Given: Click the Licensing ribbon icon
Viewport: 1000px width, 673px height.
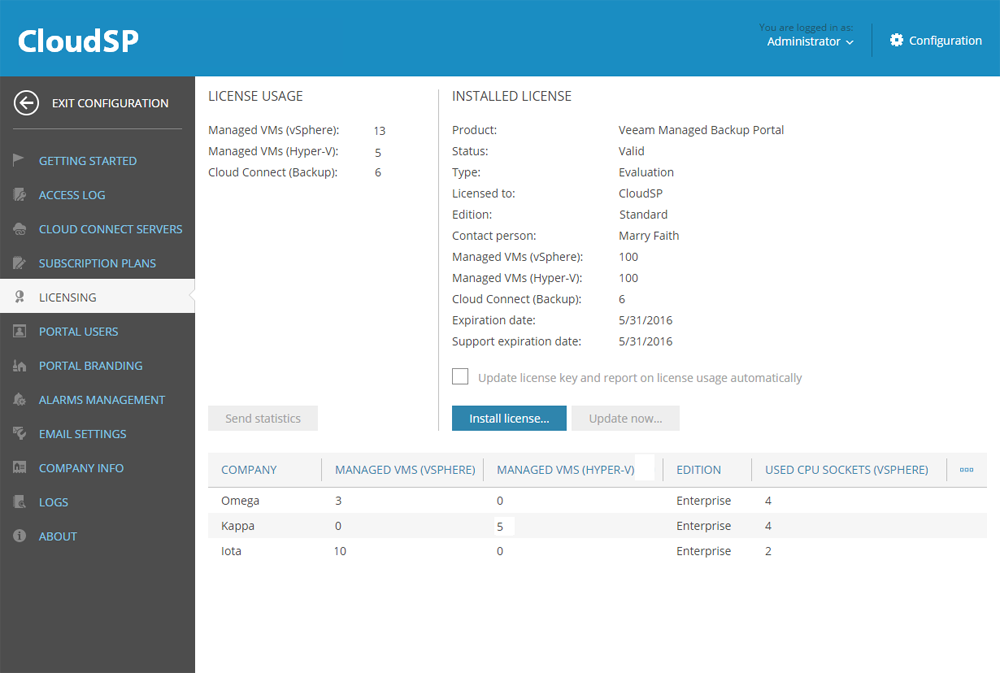Looking at the screenshot, I should (x=19, y=297).
